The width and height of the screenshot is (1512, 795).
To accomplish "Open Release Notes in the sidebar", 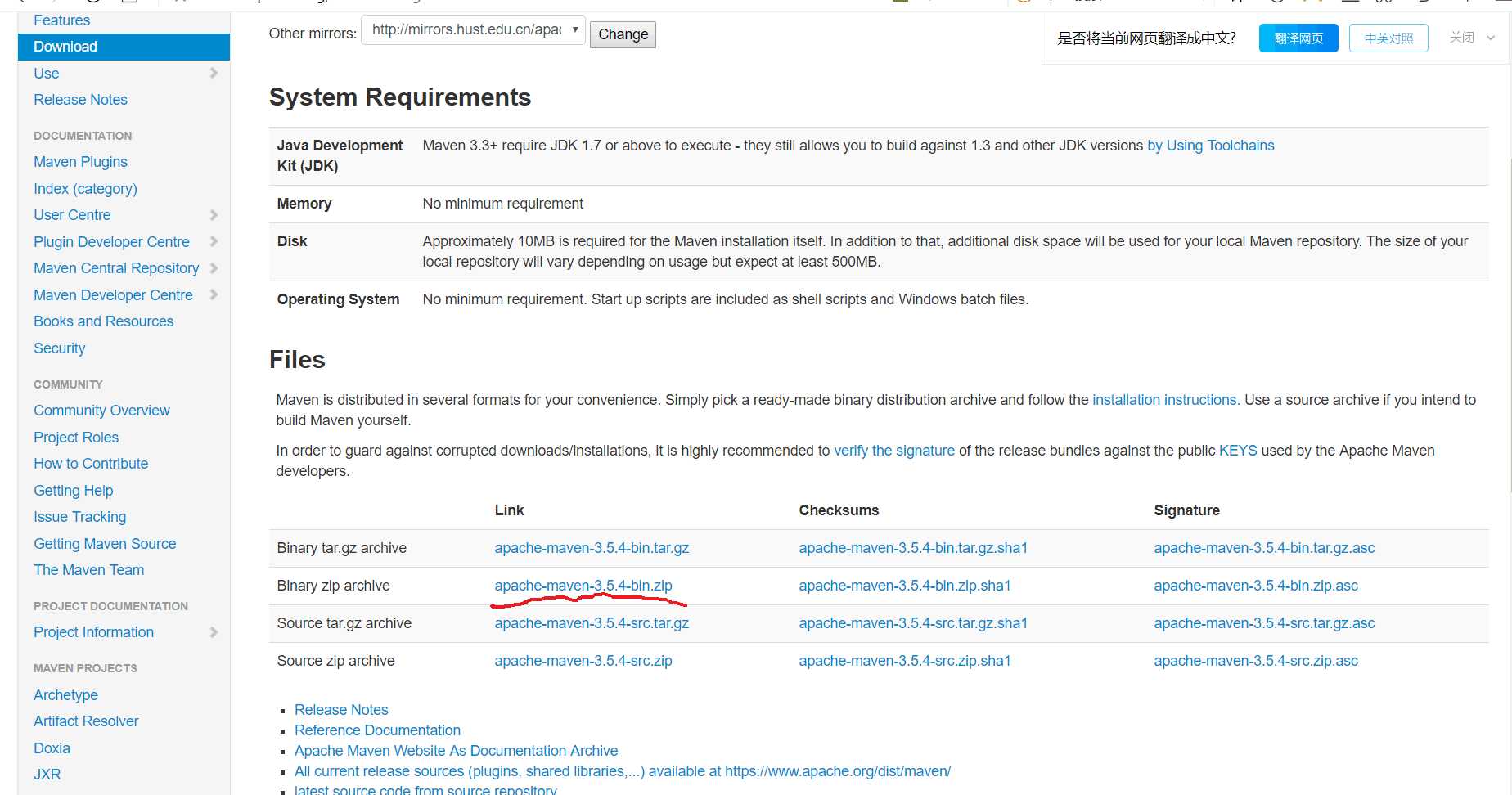I will pos(80,100).
